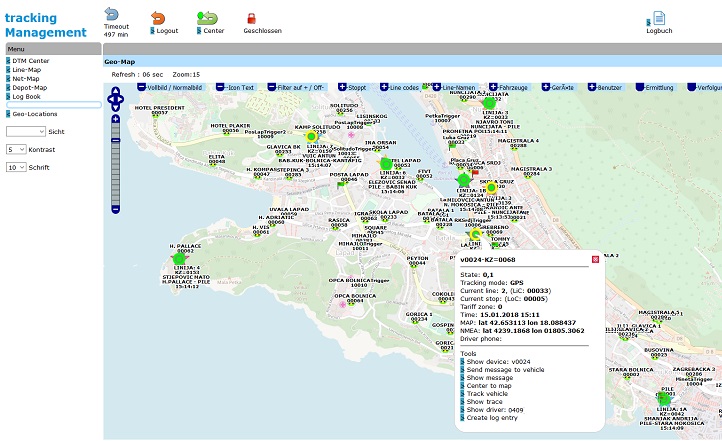Click the map zoom level slider bar
The image size is (722, 441).
(115, 165)
